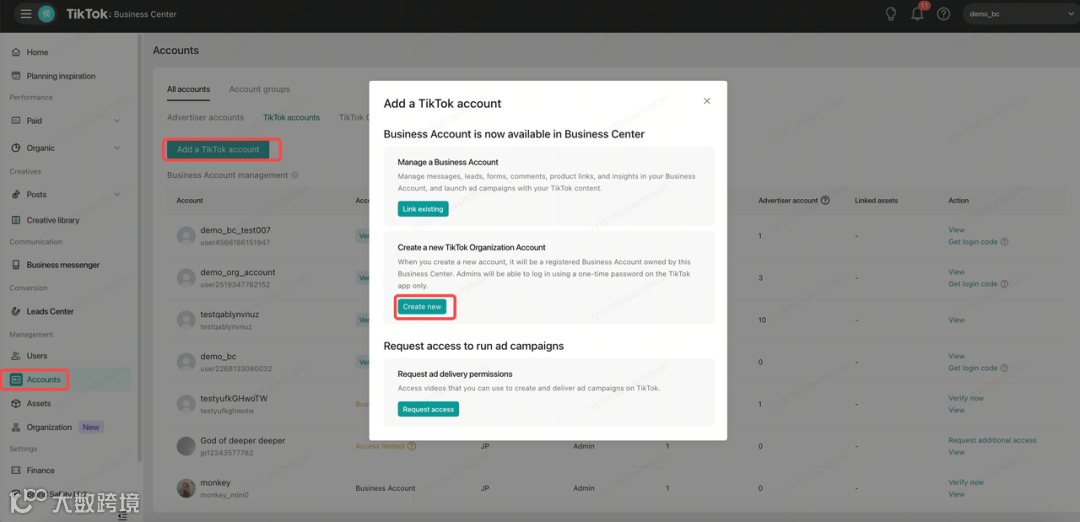Open Creative library in sidebar

click(53, 220)
